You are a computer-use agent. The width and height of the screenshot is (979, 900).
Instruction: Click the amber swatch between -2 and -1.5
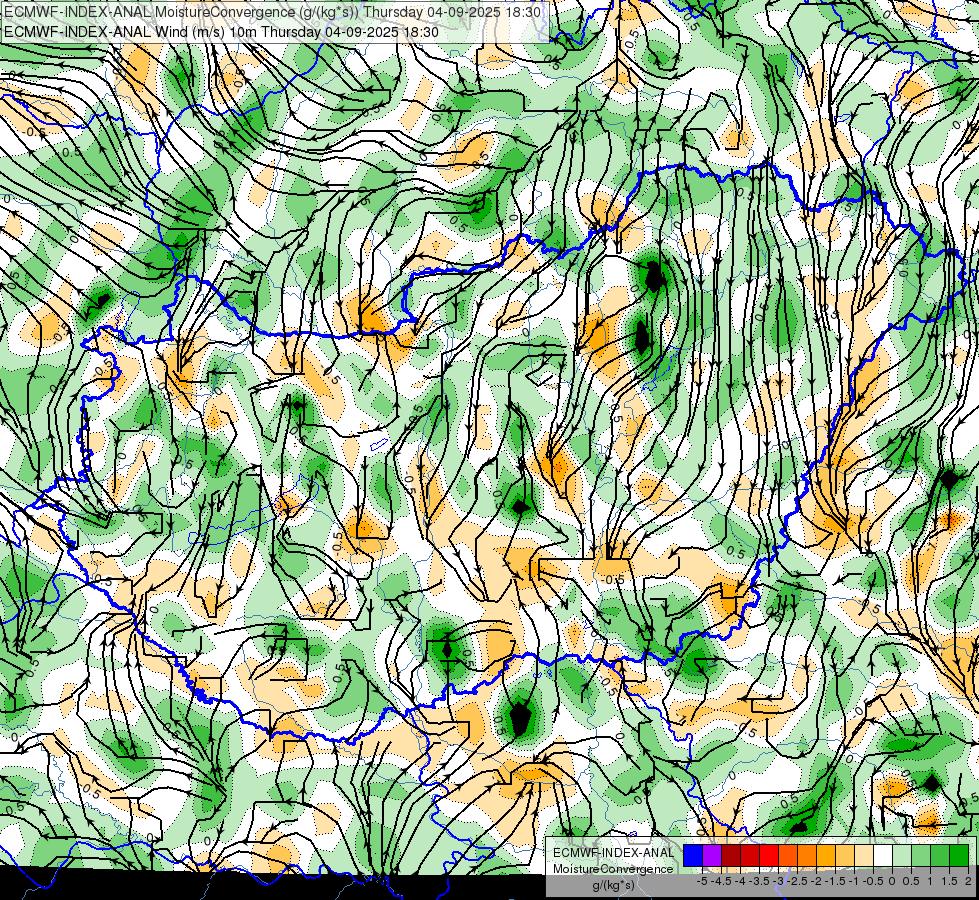[826, 856]
